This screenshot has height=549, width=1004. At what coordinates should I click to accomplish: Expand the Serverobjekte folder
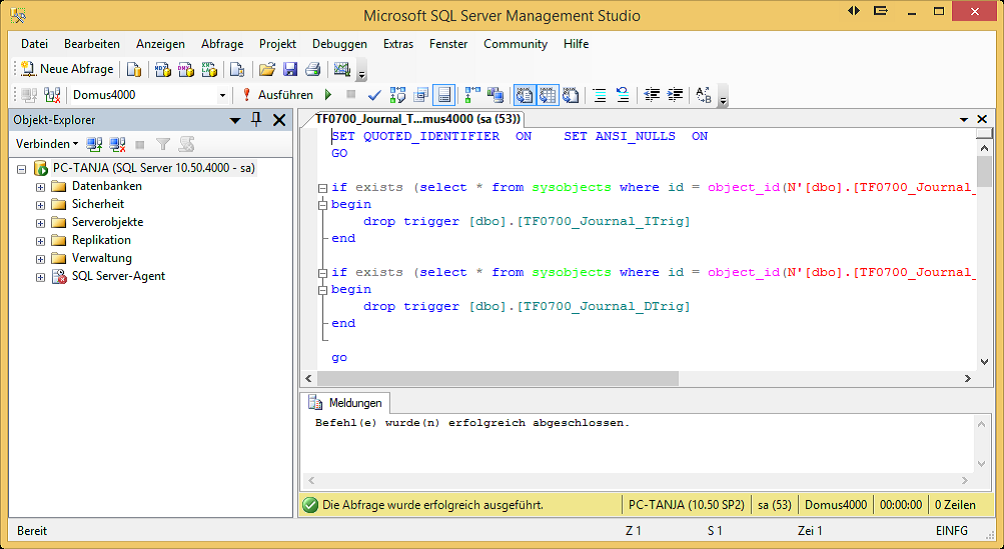(x=40, y=223)
